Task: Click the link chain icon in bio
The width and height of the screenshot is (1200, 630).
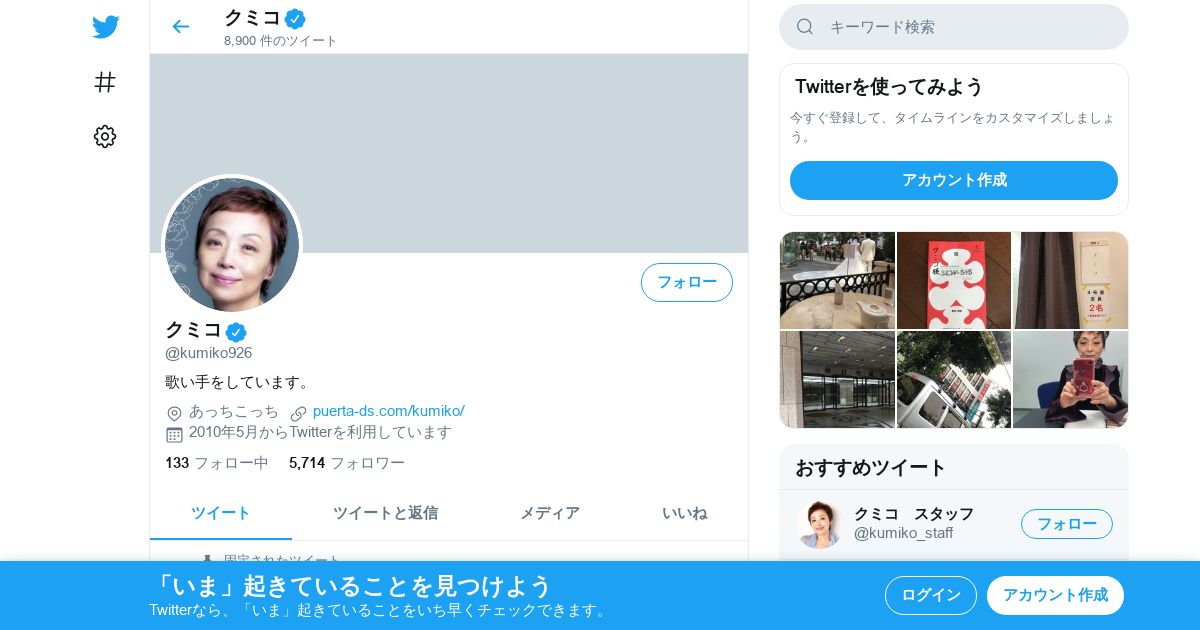Action: (298, 412)
